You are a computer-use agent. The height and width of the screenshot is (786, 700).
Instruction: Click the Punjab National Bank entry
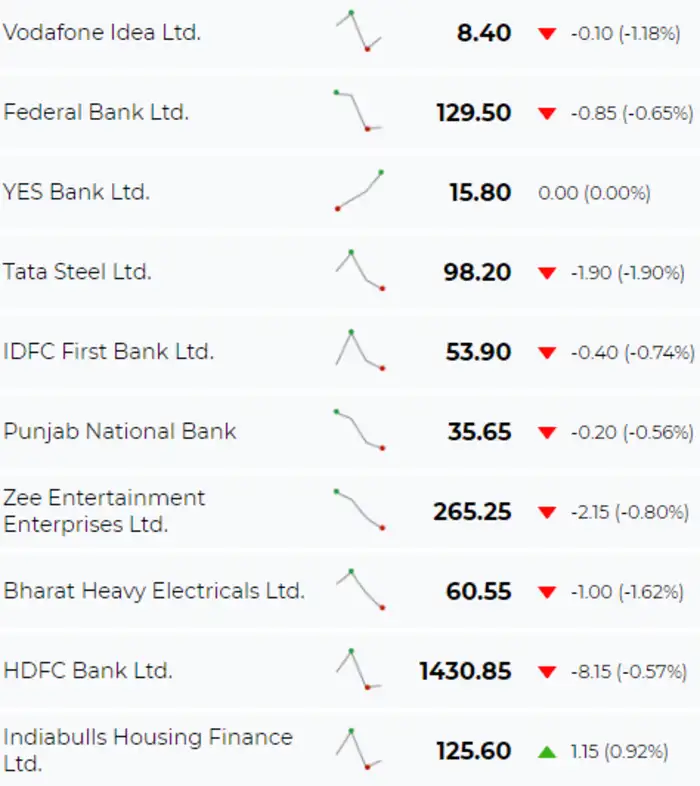[120, 432]
